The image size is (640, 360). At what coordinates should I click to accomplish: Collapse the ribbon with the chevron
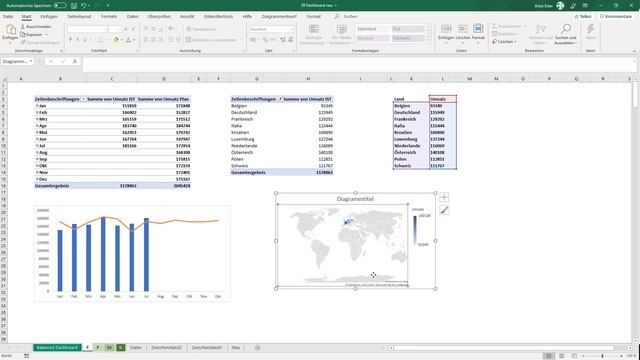coord(634,51)
